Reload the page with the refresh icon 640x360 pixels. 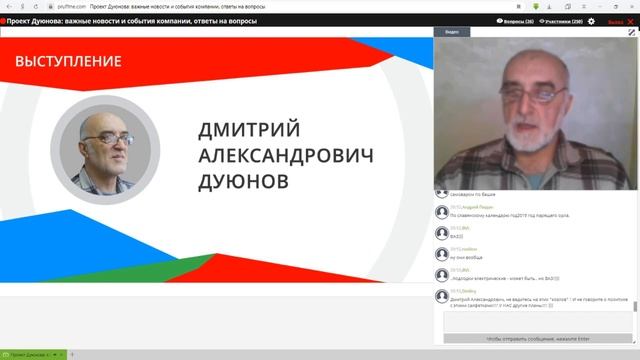point(36,7)
